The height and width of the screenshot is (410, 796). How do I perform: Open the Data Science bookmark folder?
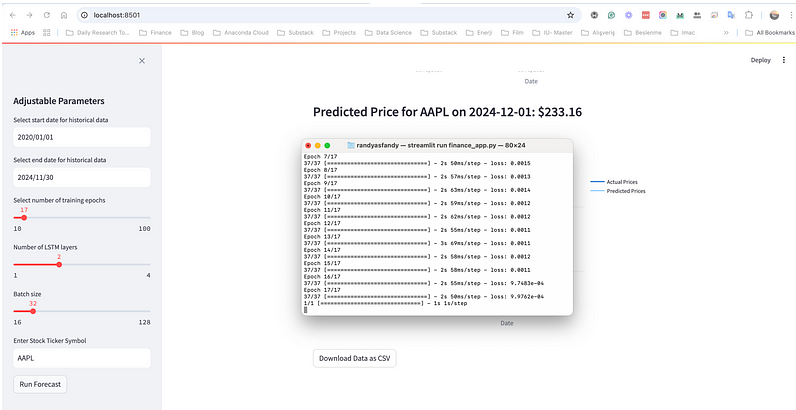387,32
